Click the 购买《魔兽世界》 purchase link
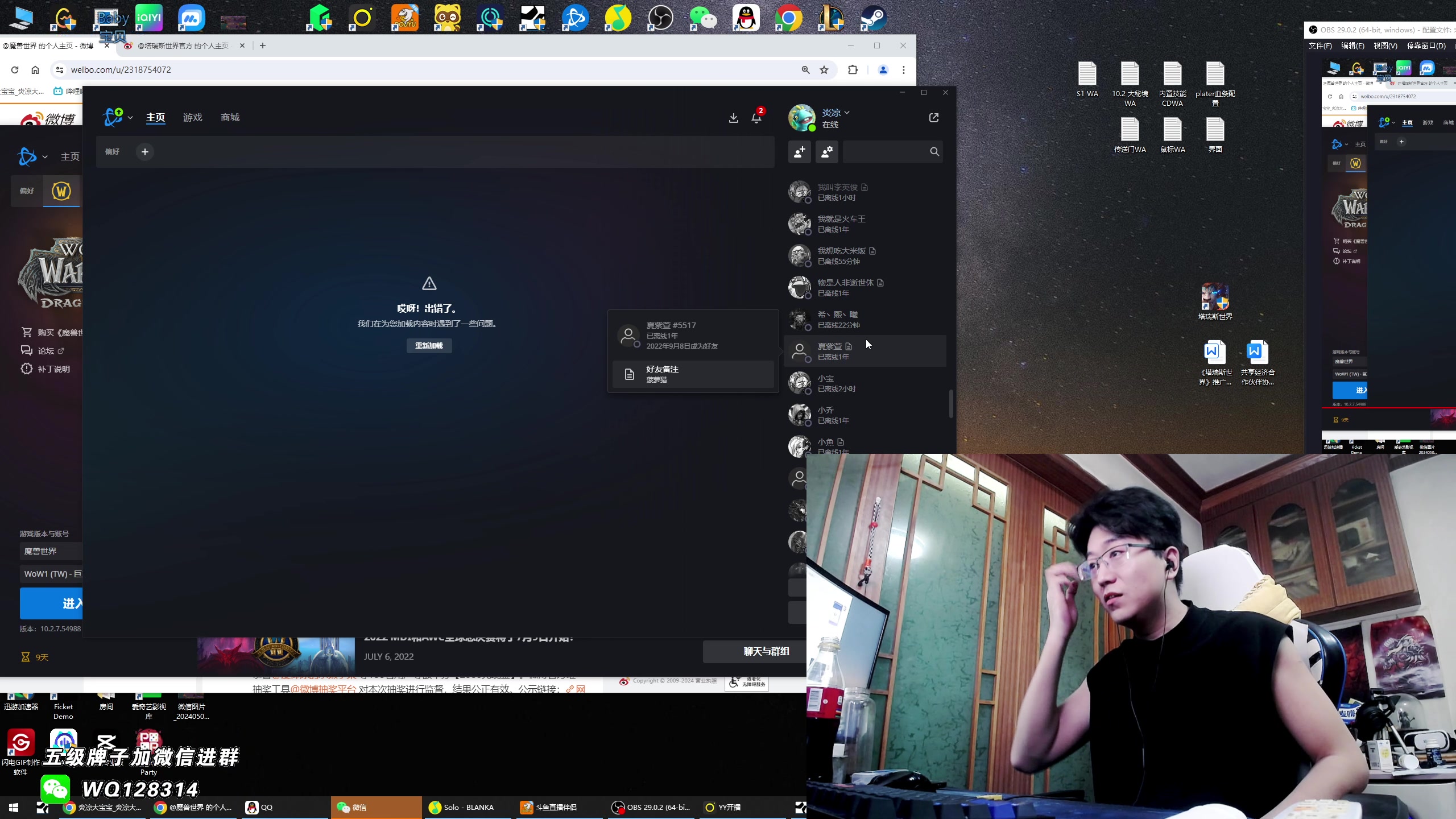1456x819 pixels. coord(52,333)
